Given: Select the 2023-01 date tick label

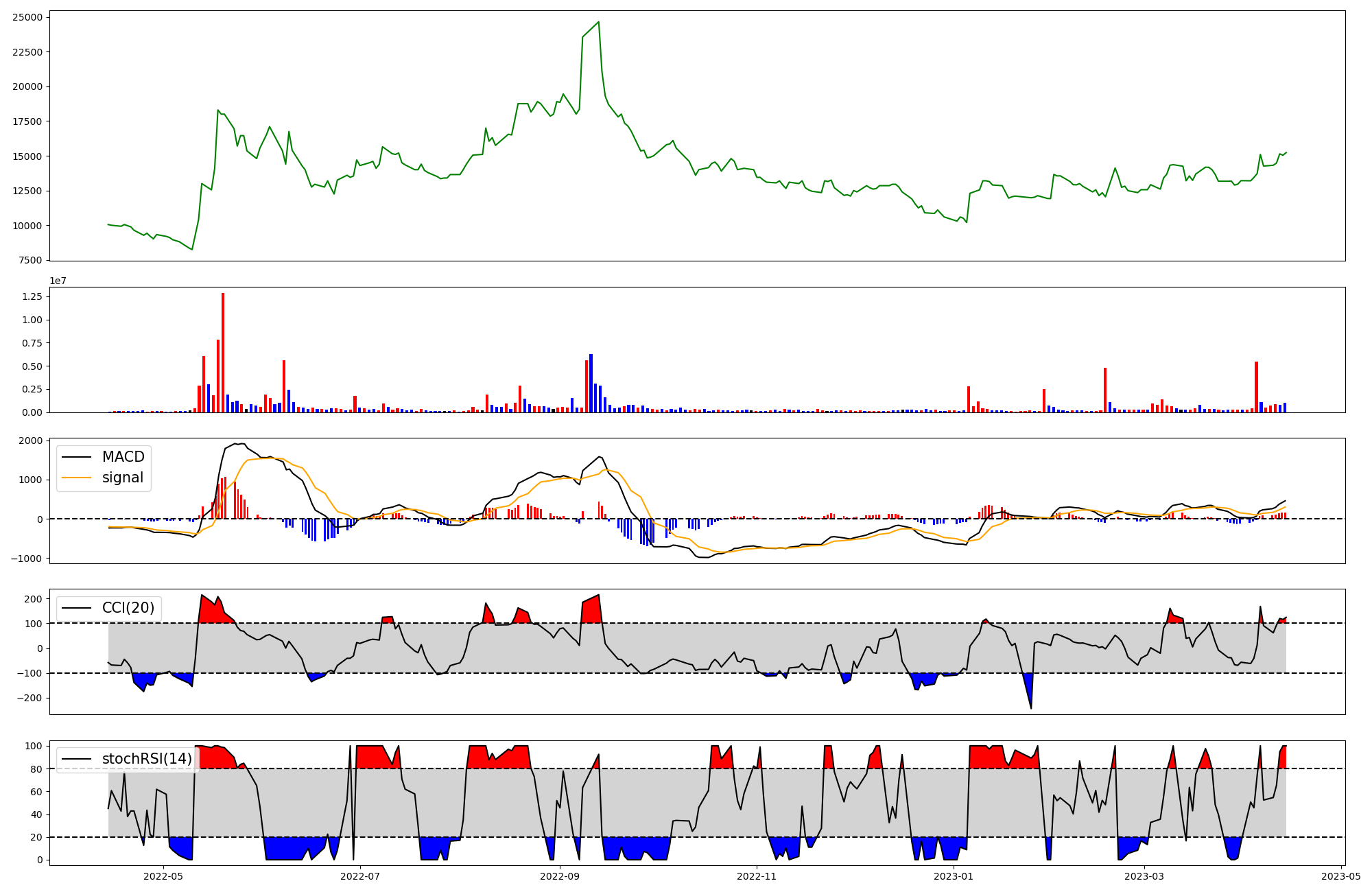Looking at the screenshot, I should coord(953,876).
